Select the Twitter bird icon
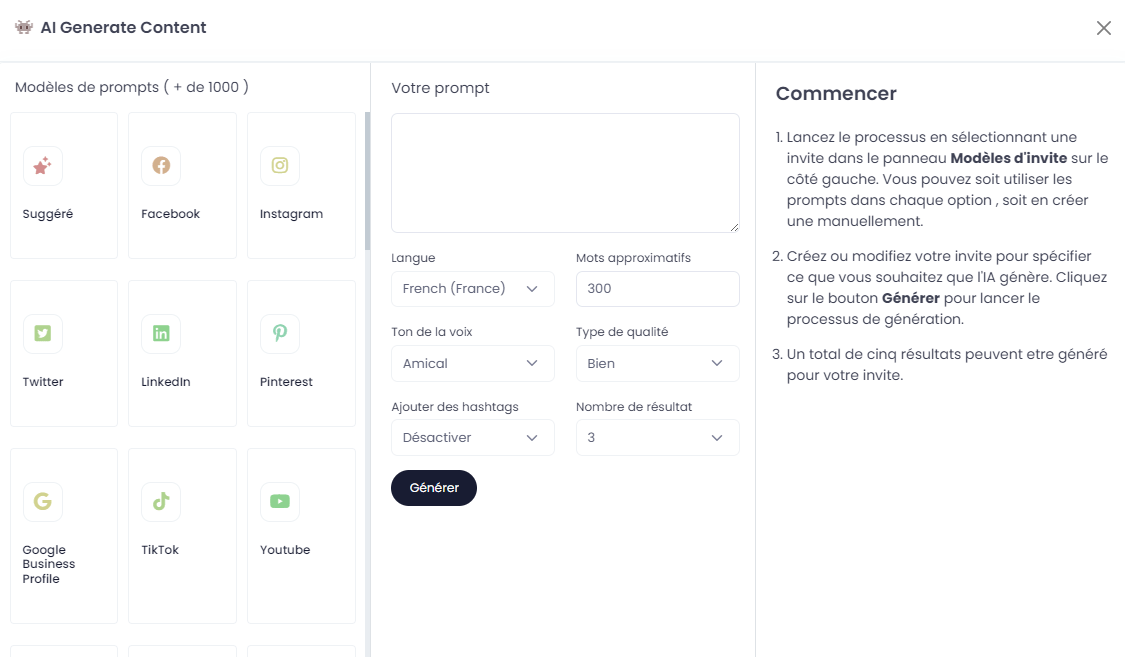Screen dimensions: 1125x657 click(42, 334)
